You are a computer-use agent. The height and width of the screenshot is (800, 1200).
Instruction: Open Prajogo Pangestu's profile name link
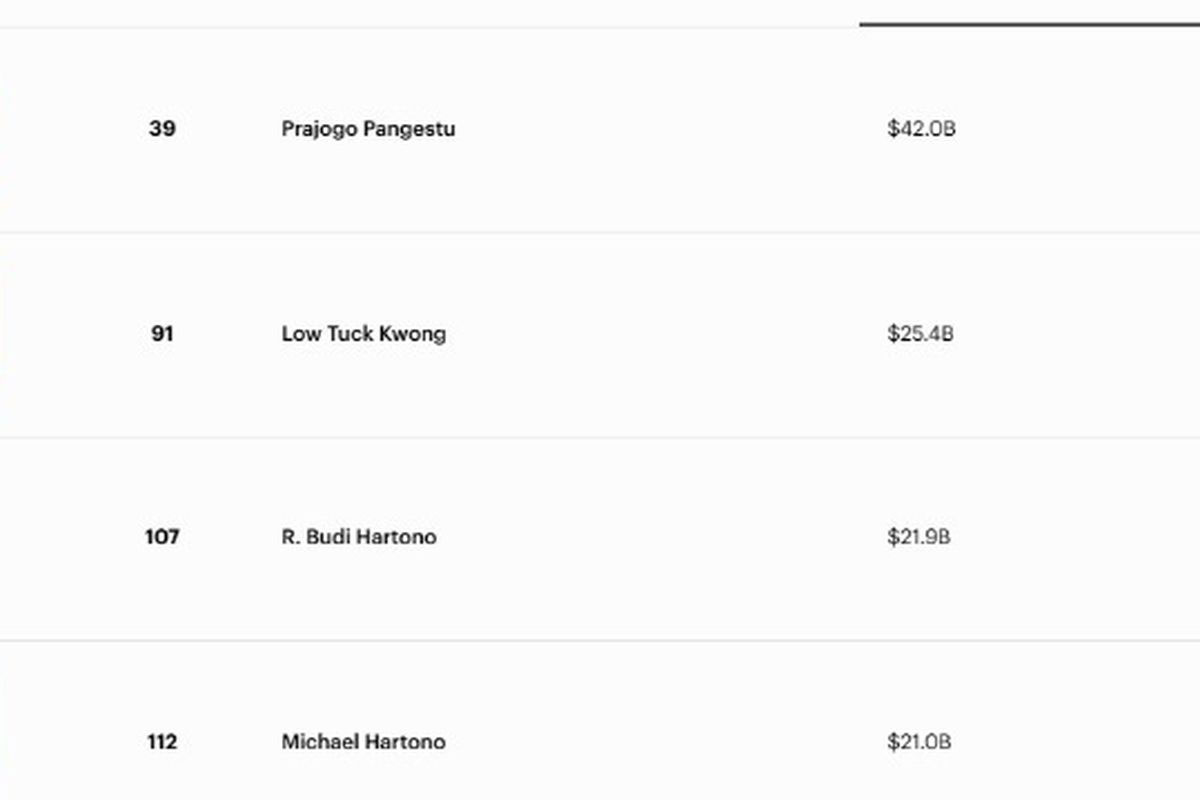368,129
